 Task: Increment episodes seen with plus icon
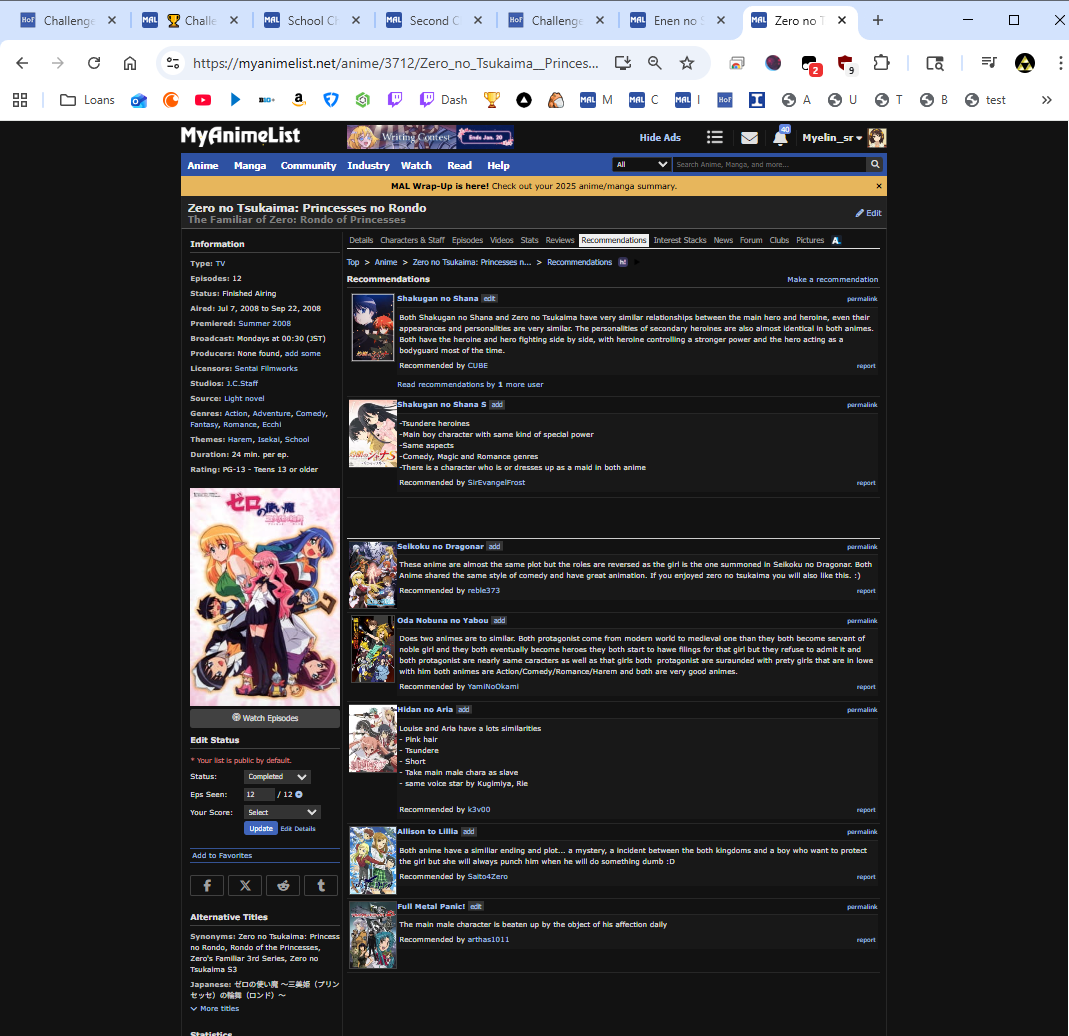click(299, 795)
